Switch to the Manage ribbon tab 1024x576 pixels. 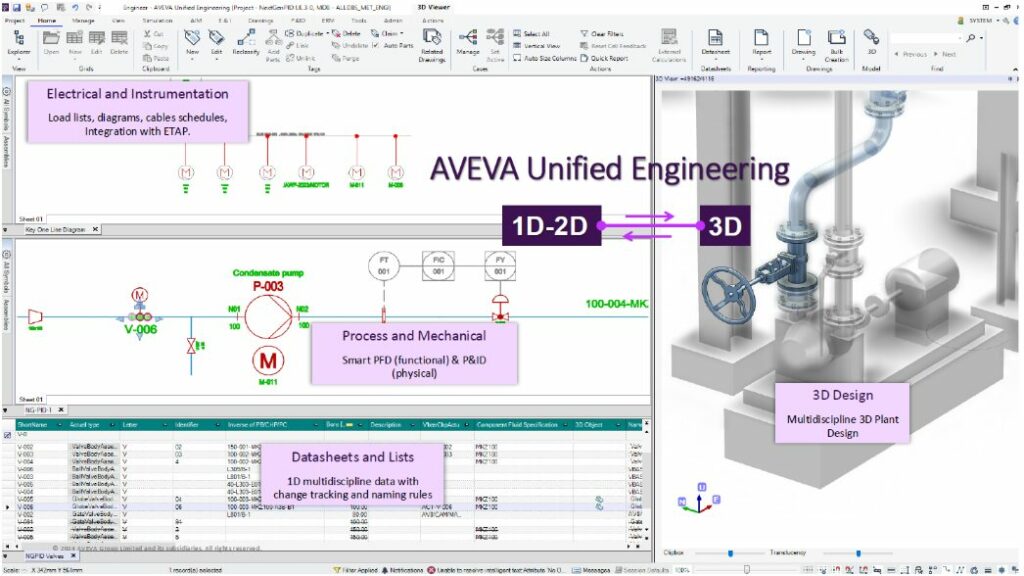83,21
